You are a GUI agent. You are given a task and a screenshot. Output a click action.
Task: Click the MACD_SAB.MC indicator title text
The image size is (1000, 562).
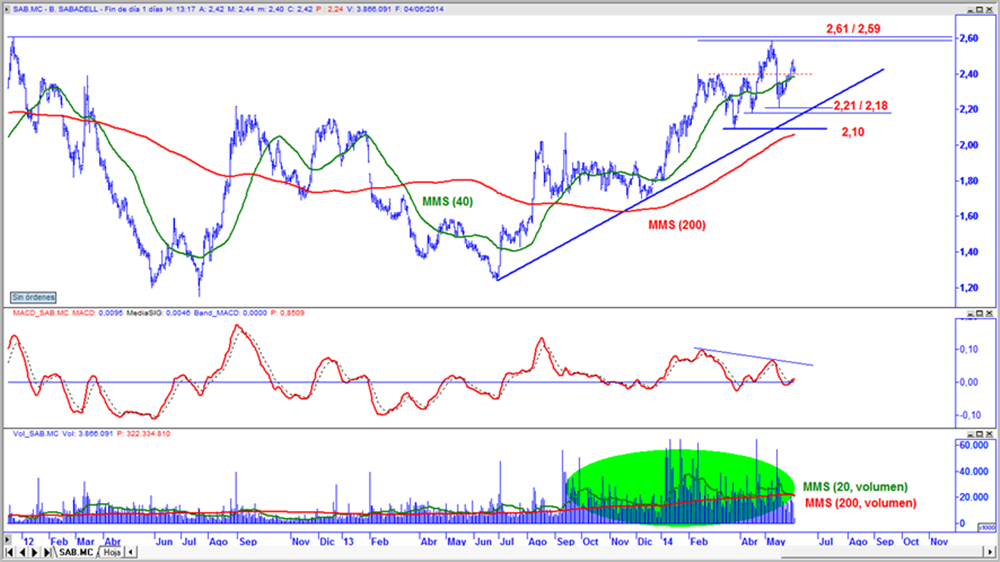tap(41, 313)
